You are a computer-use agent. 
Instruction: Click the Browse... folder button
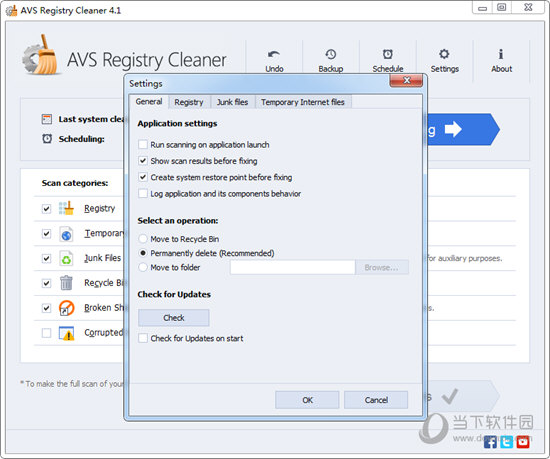(382, 268)
